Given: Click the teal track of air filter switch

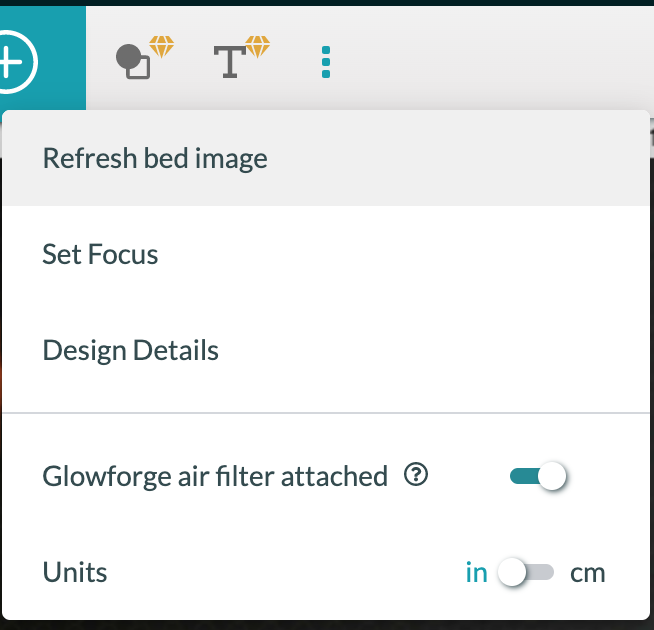Looking at the screenshot, I should click(522, 477).
